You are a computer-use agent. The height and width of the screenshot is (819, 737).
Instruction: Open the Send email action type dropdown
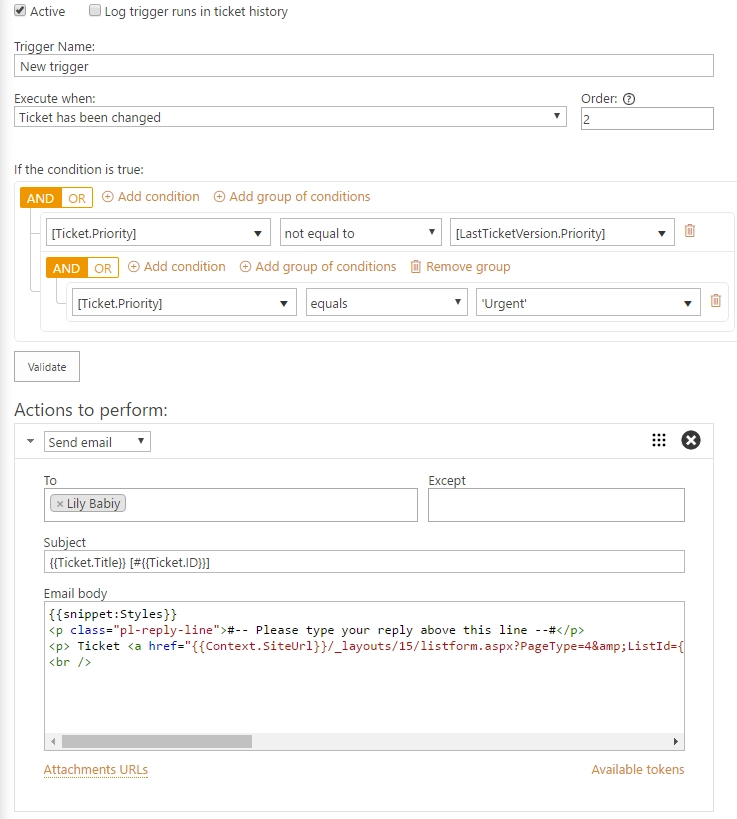coord(97,441)
